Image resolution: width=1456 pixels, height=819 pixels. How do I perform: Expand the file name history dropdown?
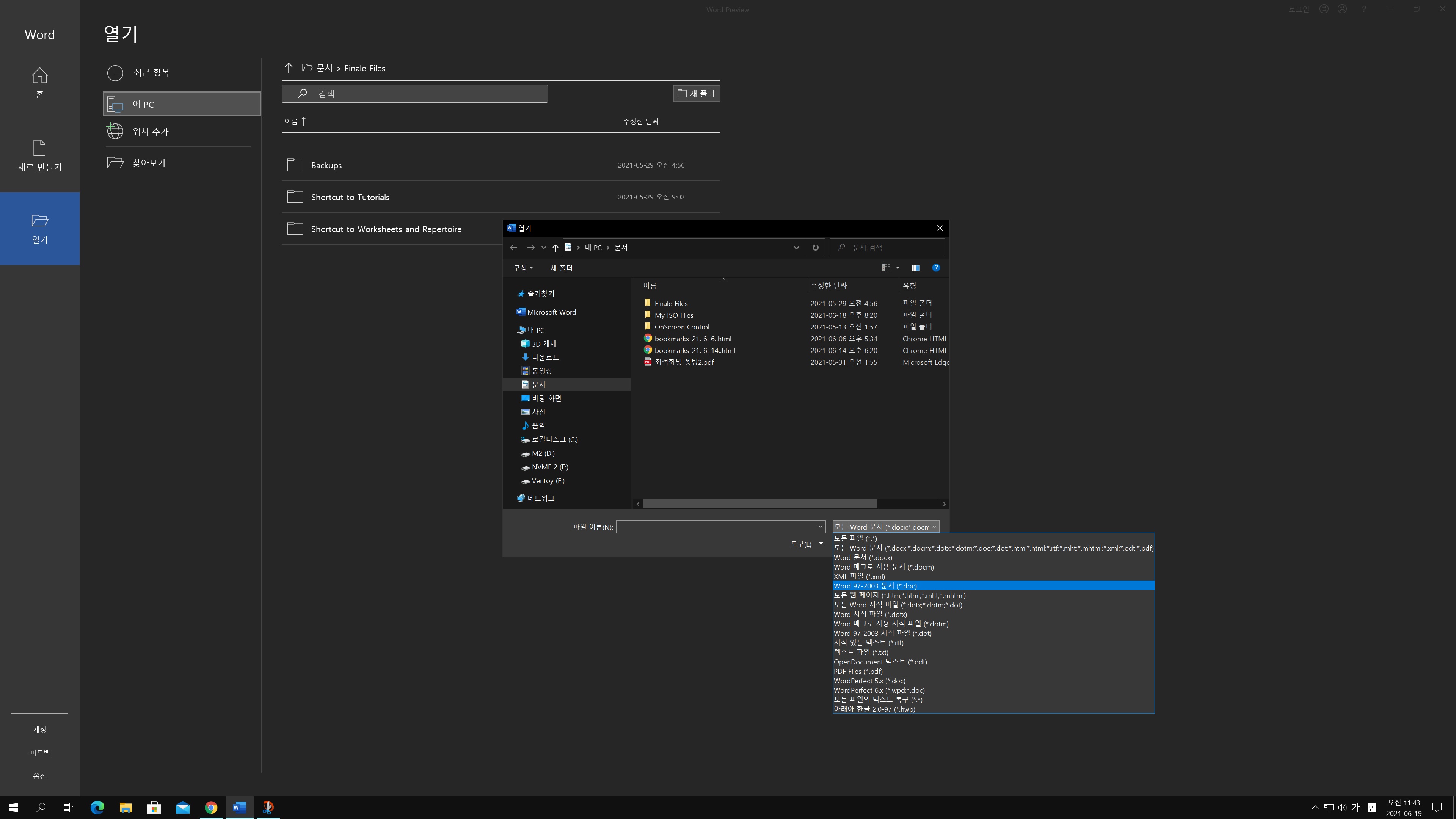820,527
